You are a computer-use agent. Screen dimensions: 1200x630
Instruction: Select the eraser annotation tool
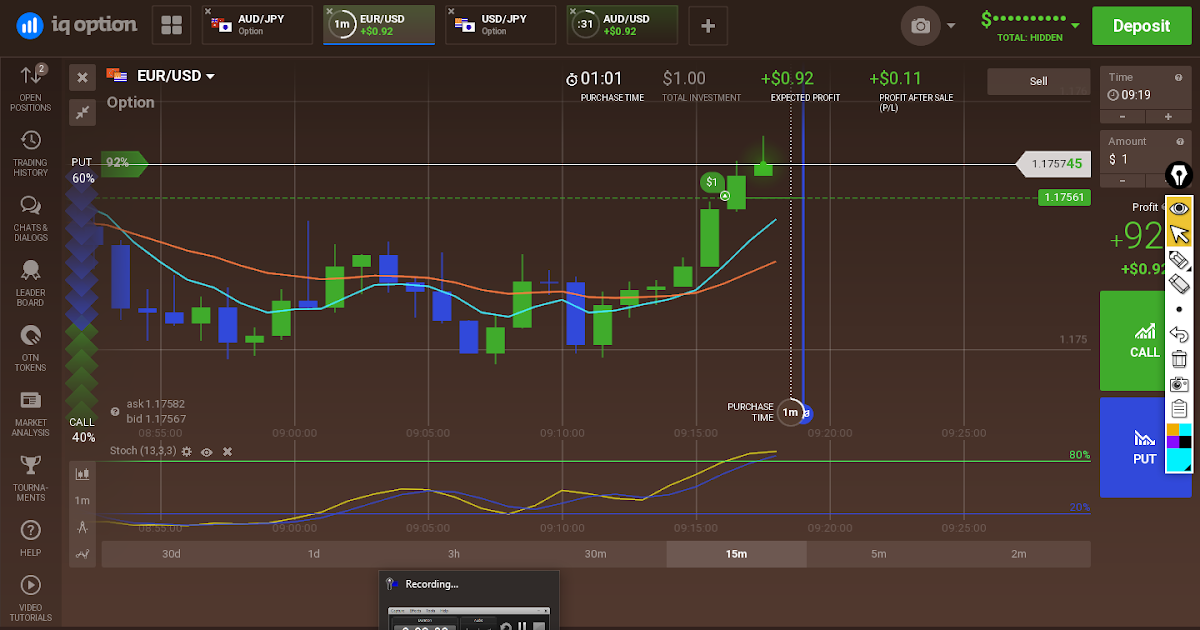[x=1179, y=285]
